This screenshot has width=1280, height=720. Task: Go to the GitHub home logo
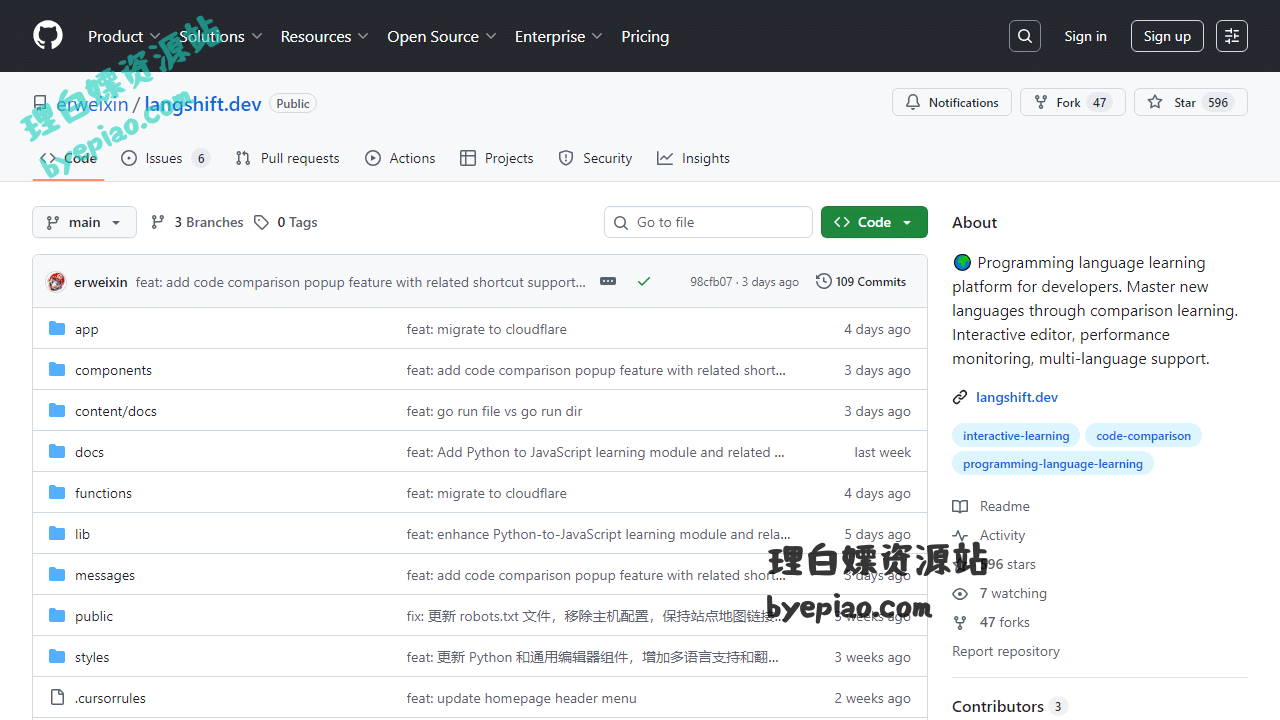[48, 36]
